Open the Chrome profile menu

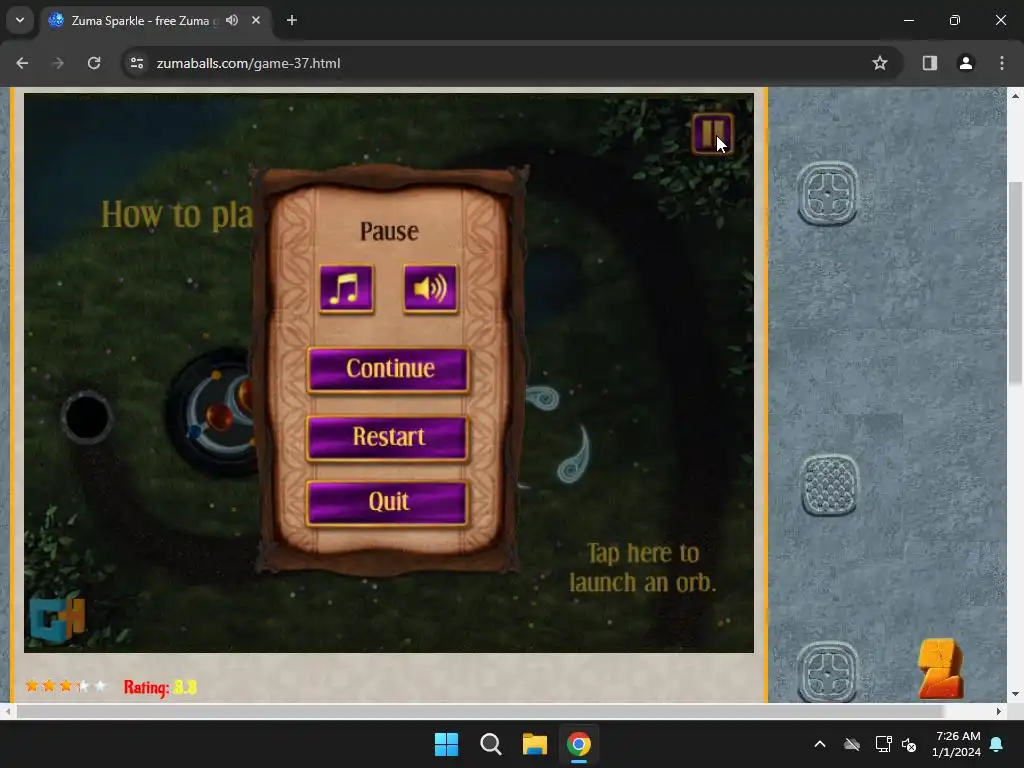tap(965, 63)
